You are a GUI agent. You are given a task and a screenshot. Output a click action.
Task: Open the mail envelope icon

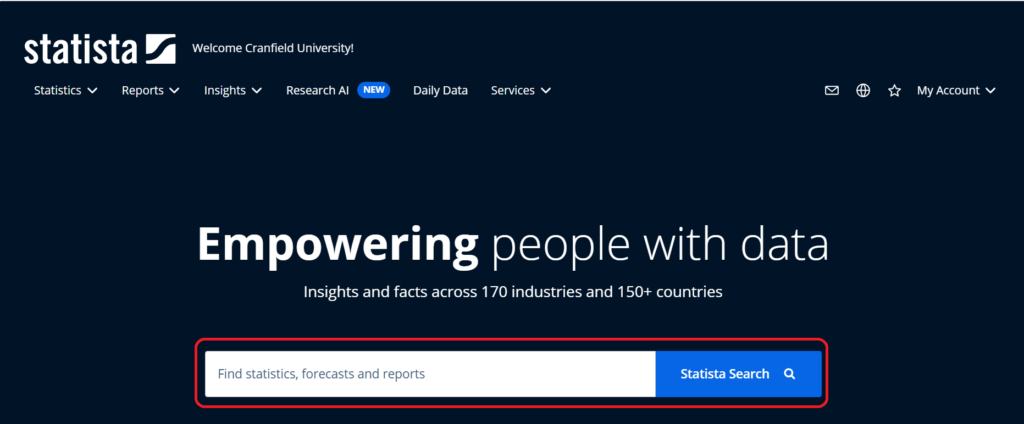tap(831, 91)
